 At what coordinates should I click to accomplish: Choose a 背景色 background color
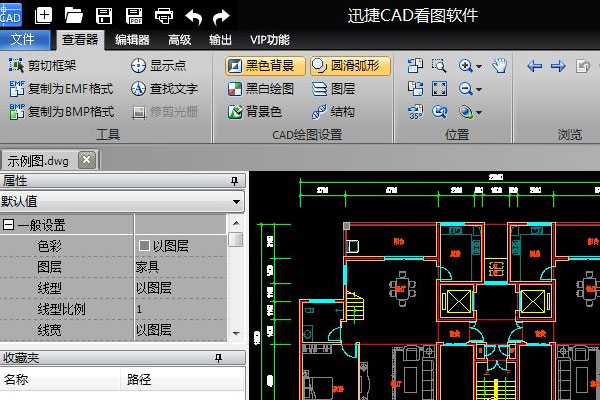(255, 112)
